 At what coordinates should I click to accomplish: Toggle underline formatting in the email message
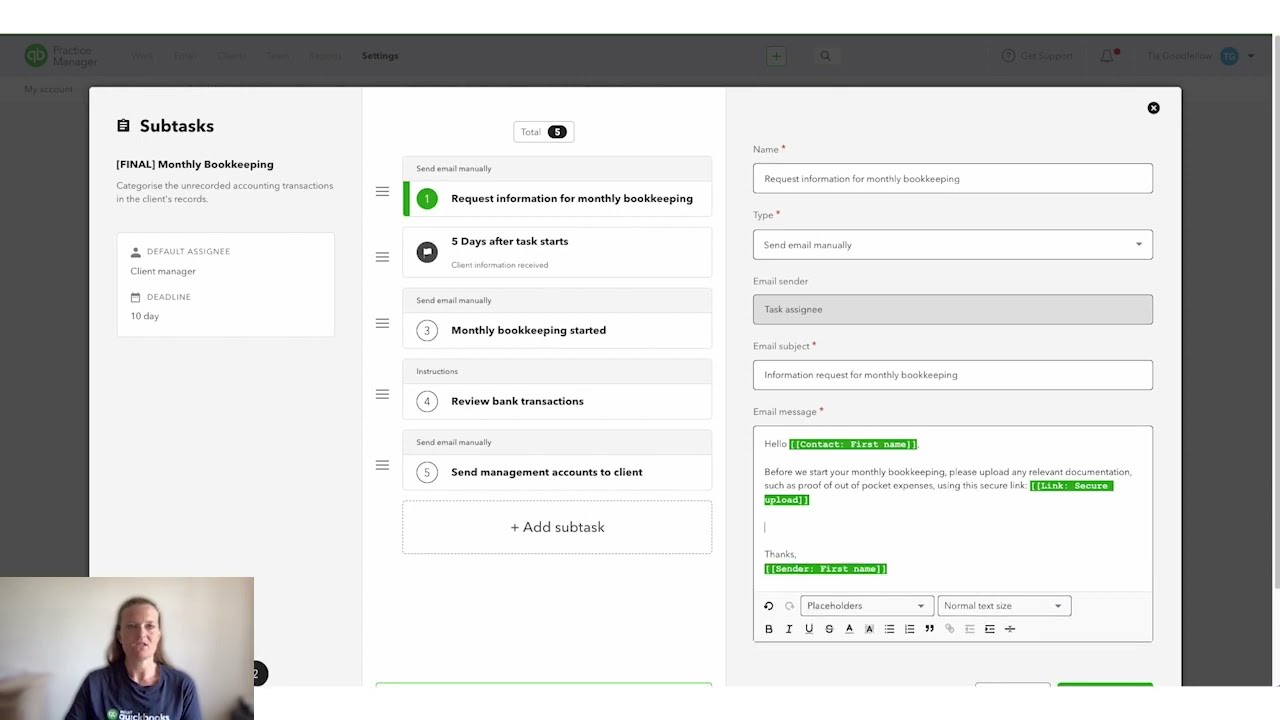(809, 629)
